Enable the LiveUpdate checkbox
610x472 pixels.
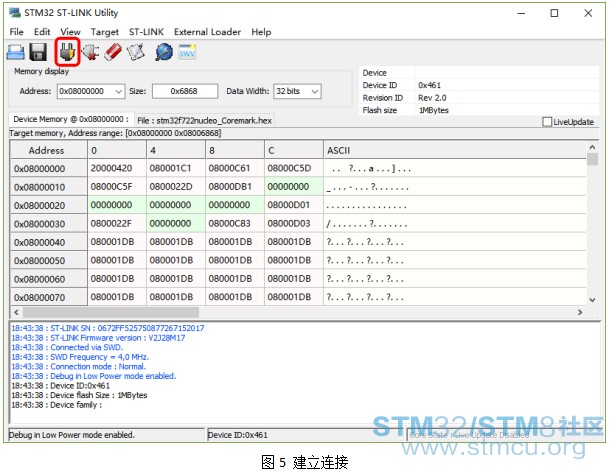click(x=547, y=122)
